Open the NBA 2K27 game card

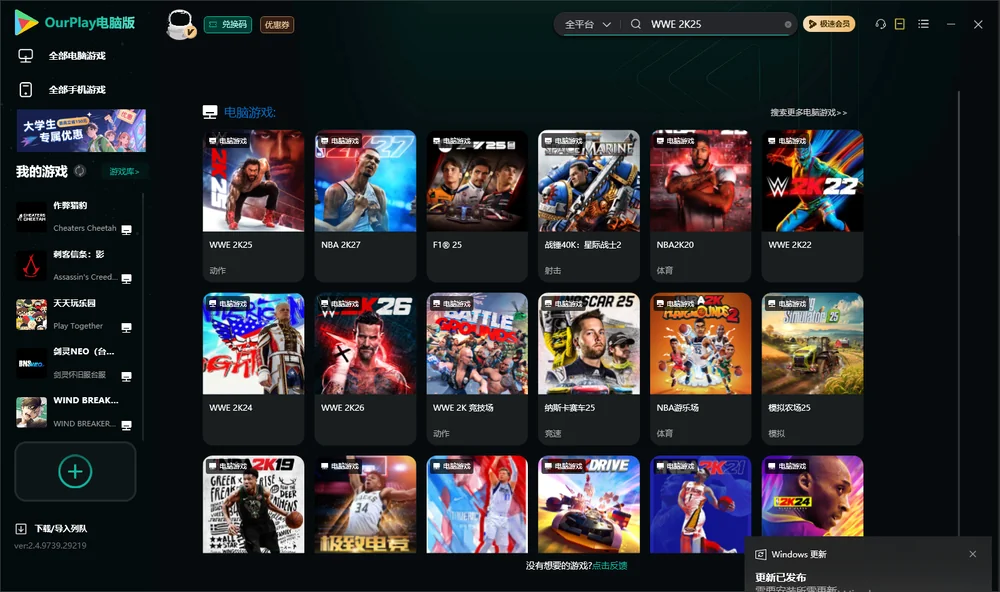coord(365,205)
